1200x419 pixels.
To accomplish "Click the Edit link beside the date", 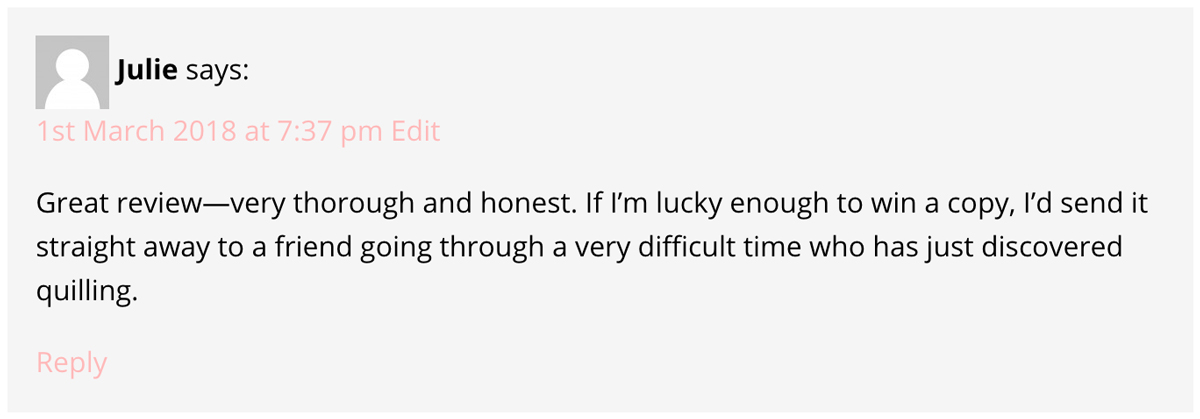I will pyautogui.click(x=416, y=131).
